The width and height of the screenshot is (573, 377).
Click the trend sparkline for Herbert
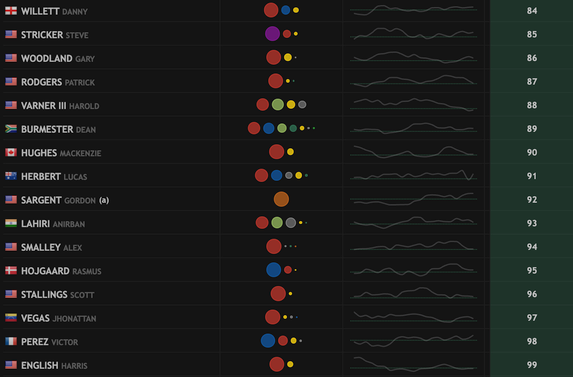413,176
